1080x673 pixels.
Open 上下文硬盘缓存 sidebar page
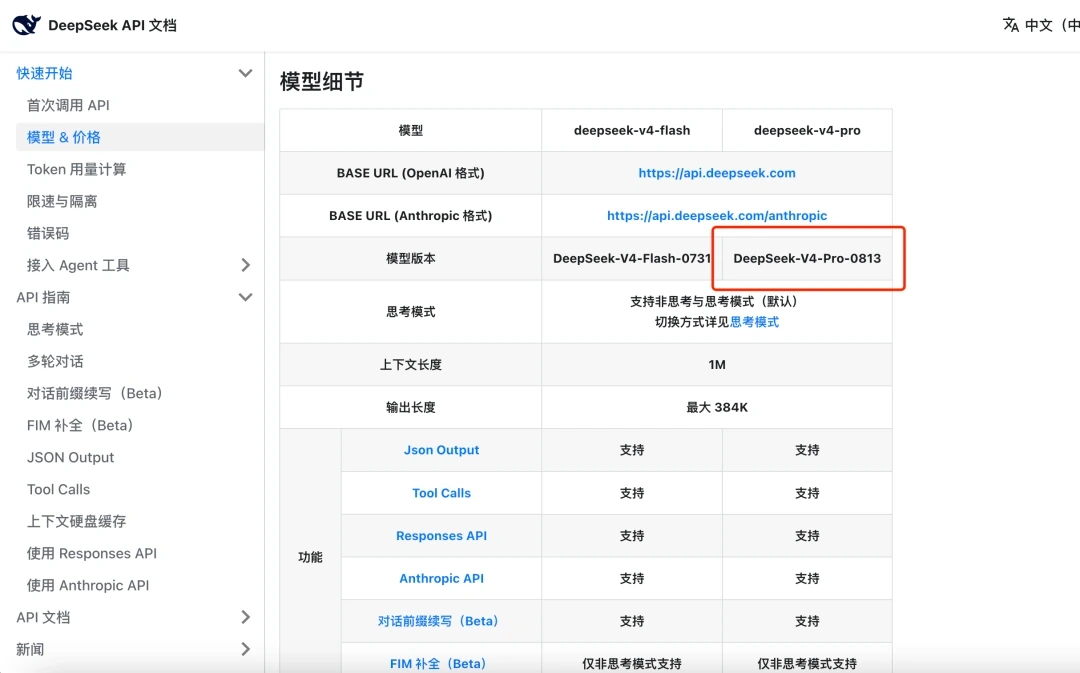pyautogui.click(x=76, y=521)
